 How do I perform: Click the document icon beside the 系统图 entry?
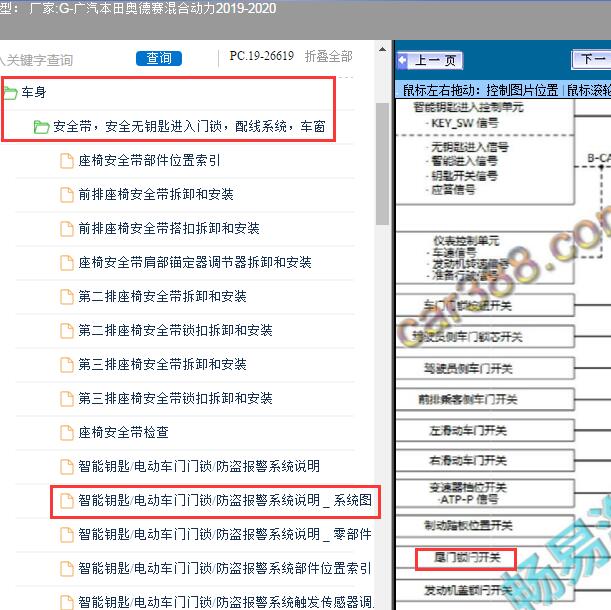pyautogui.click(x=67, y=501)
